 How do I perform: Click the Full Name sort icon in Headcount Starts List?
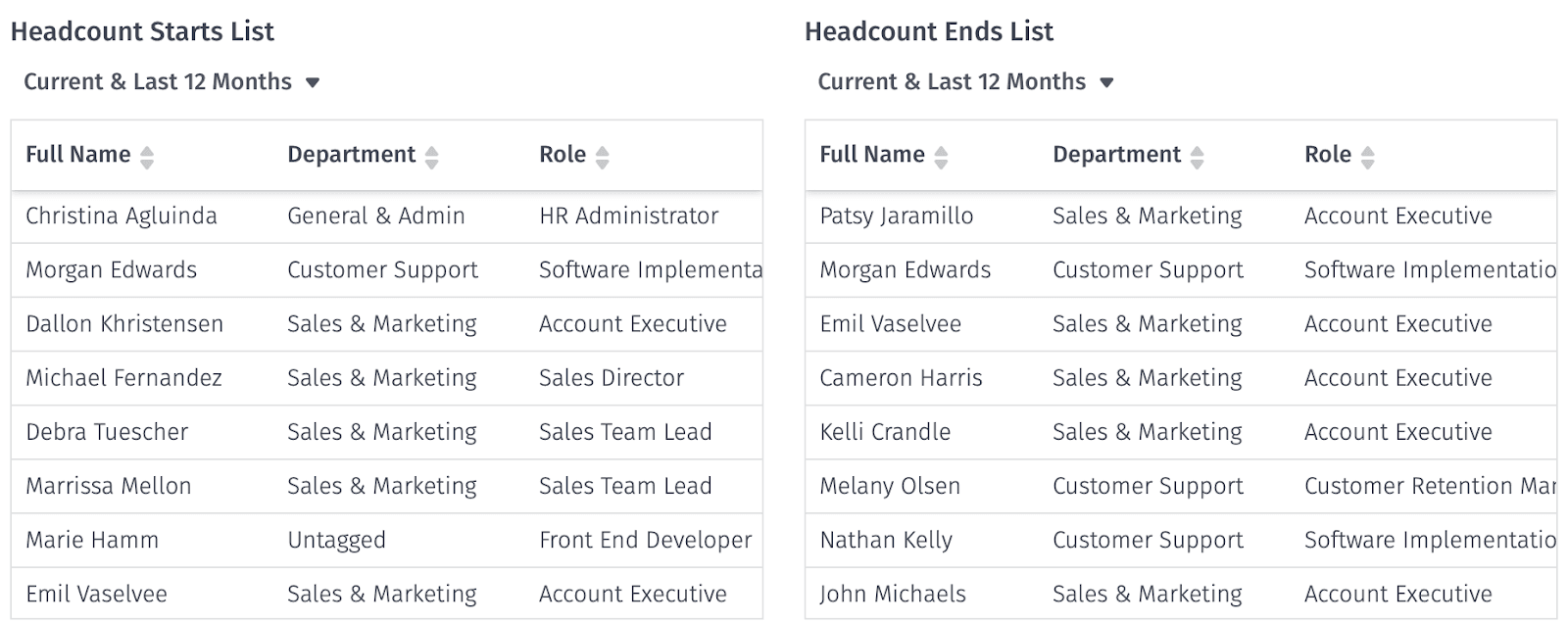[x=149, y=155]
